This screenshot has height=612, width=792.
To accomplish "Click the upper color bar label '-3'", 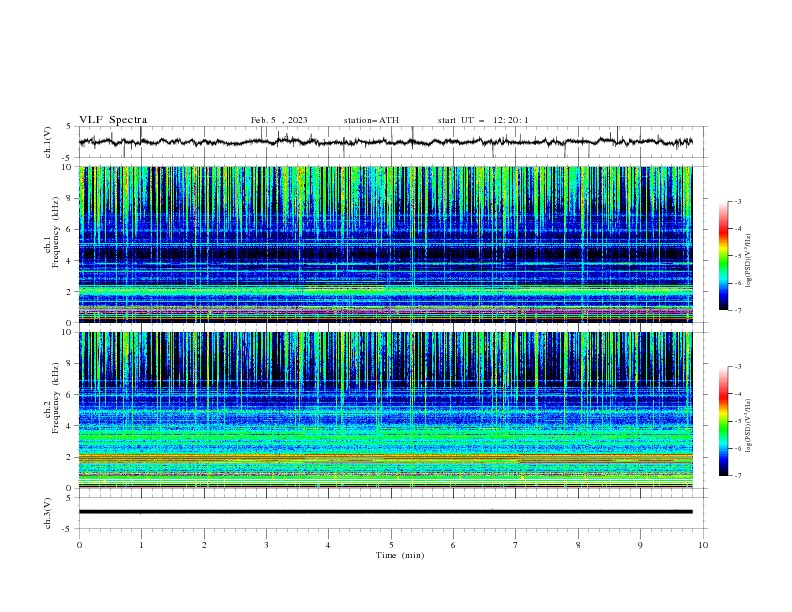I will coord(737,201).
